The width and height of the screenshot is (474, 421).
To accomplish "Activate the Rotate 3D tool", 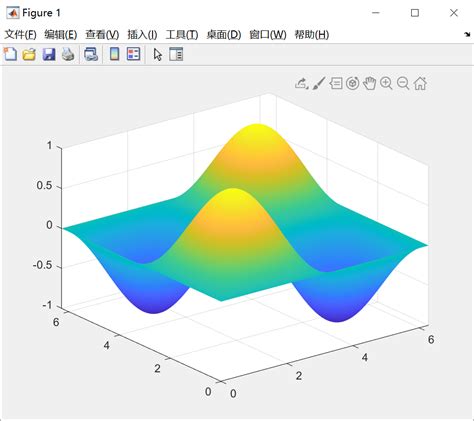I will (x=353, y=83).
